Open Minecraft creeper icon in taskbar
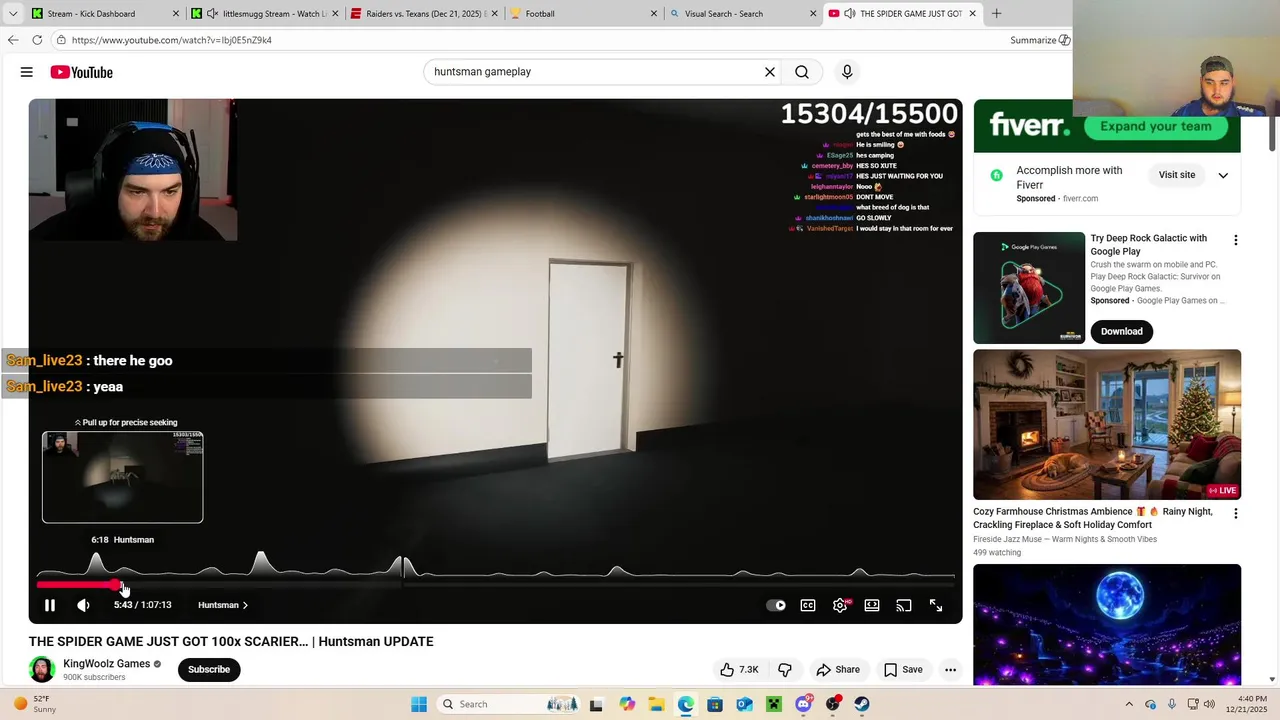Image resolution: width=1280 pixels, height=720 pixels. pos(774,704)
